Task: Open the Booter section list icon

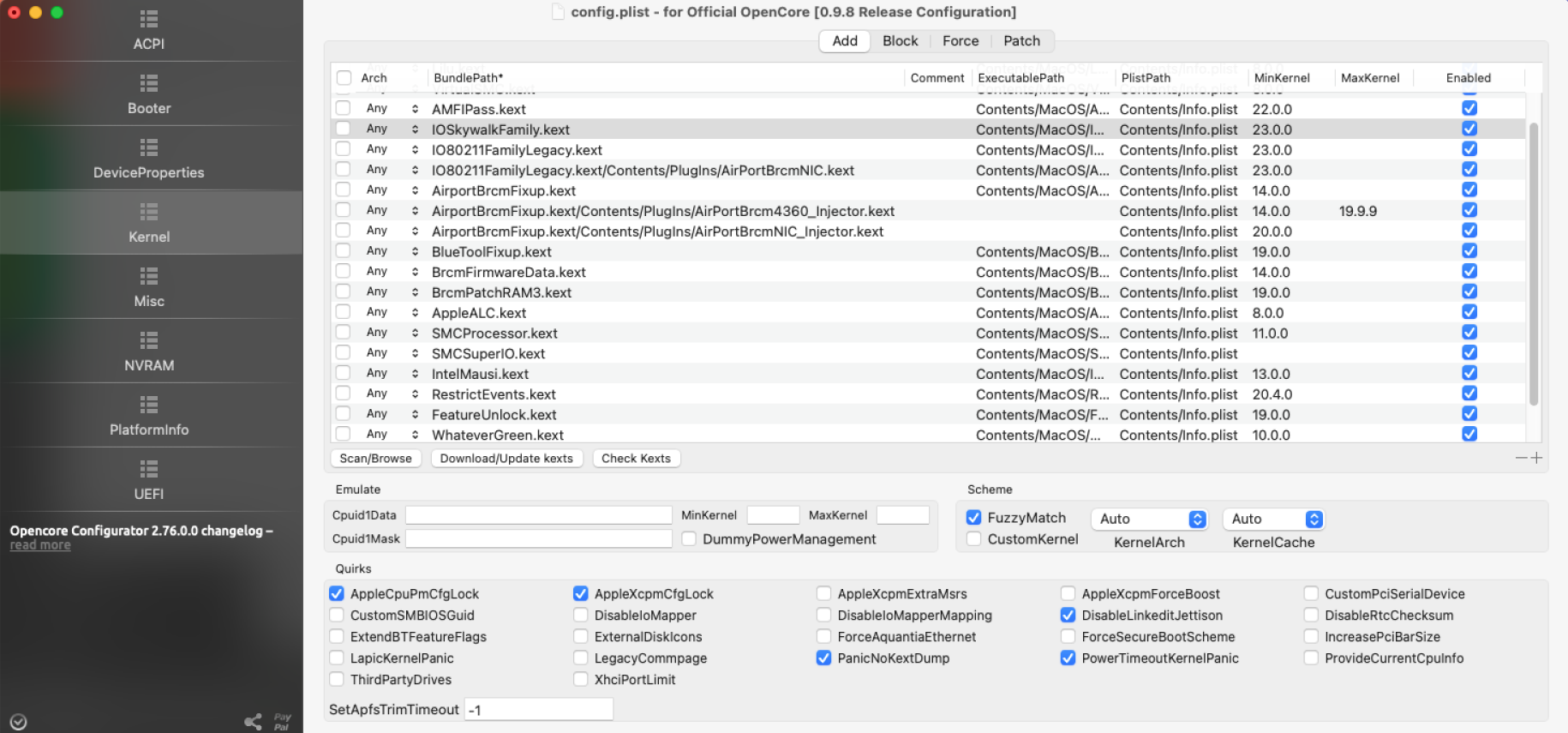Action: 149,83
